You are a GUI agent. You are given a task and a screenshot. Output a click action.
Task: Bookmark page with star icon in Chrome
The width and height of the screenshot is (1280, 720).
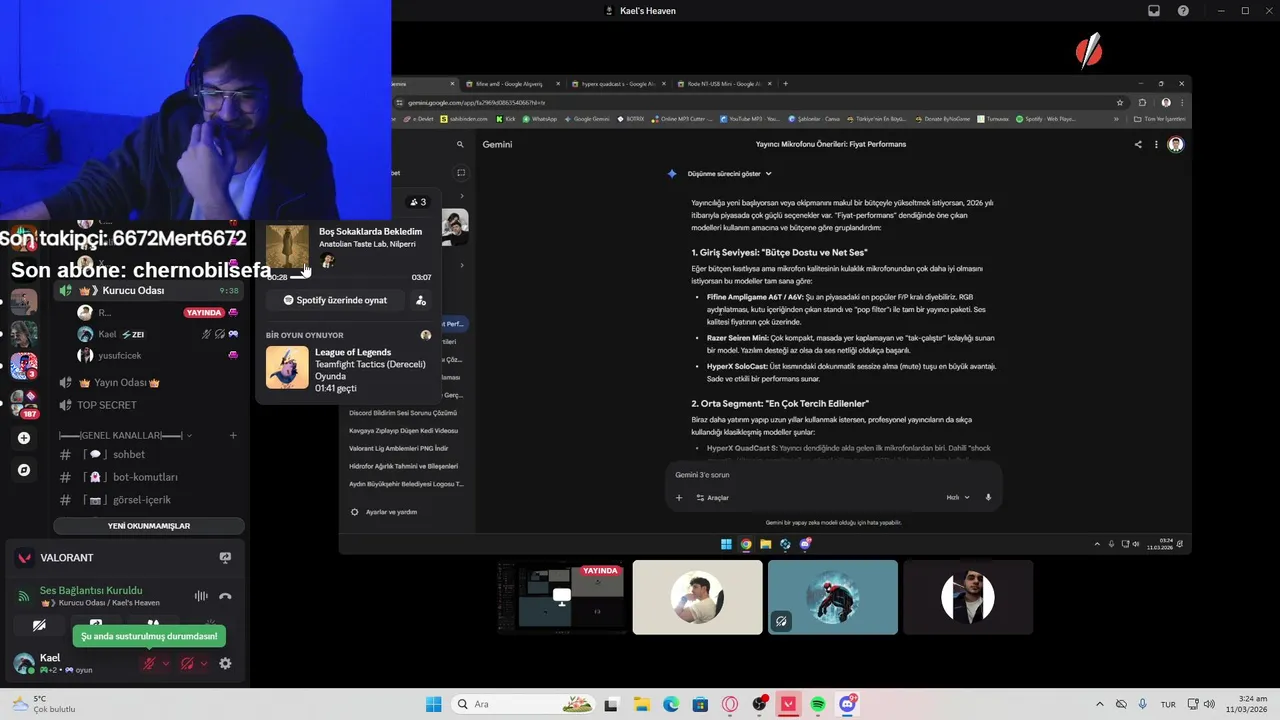pos(1120,102)
